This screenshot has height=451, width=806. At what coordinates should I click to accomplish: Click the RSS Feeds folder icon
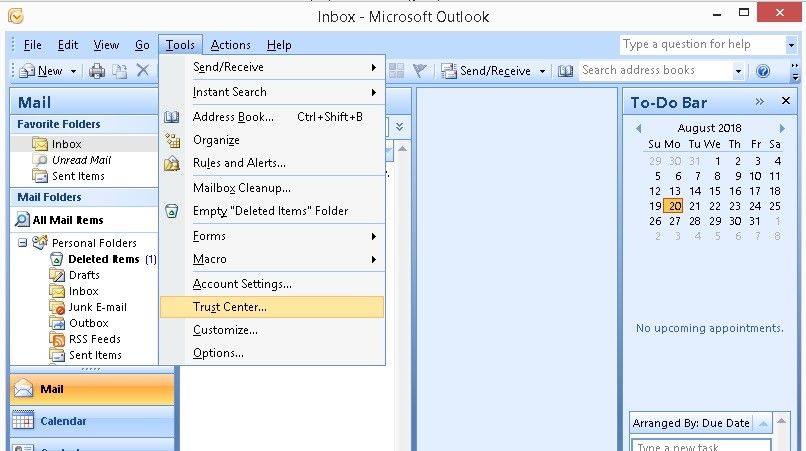click(57, 339)
